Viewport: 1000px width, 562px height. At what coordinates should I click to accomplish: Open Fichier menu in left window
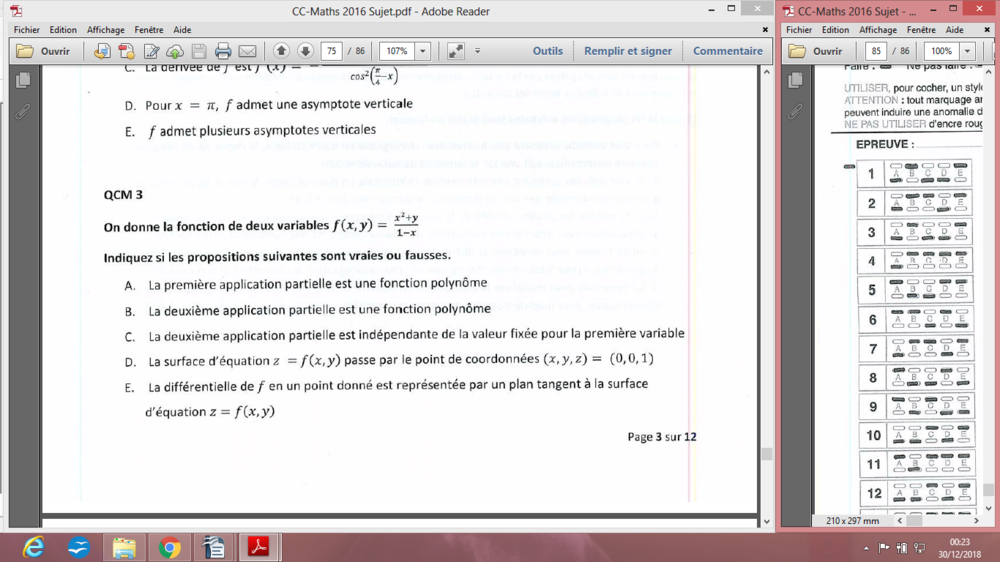coord(27,30)
